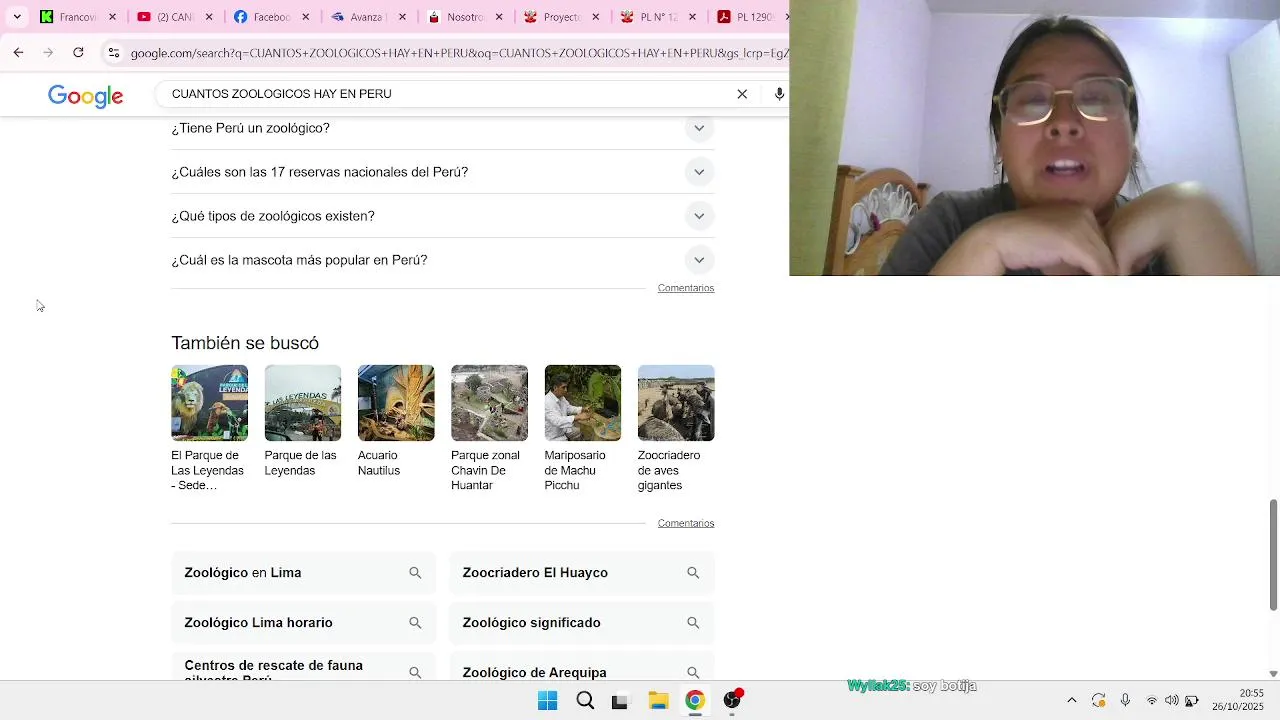Open Mariposario de Machu Picchu thumbnail

click(x=583, y=403)
